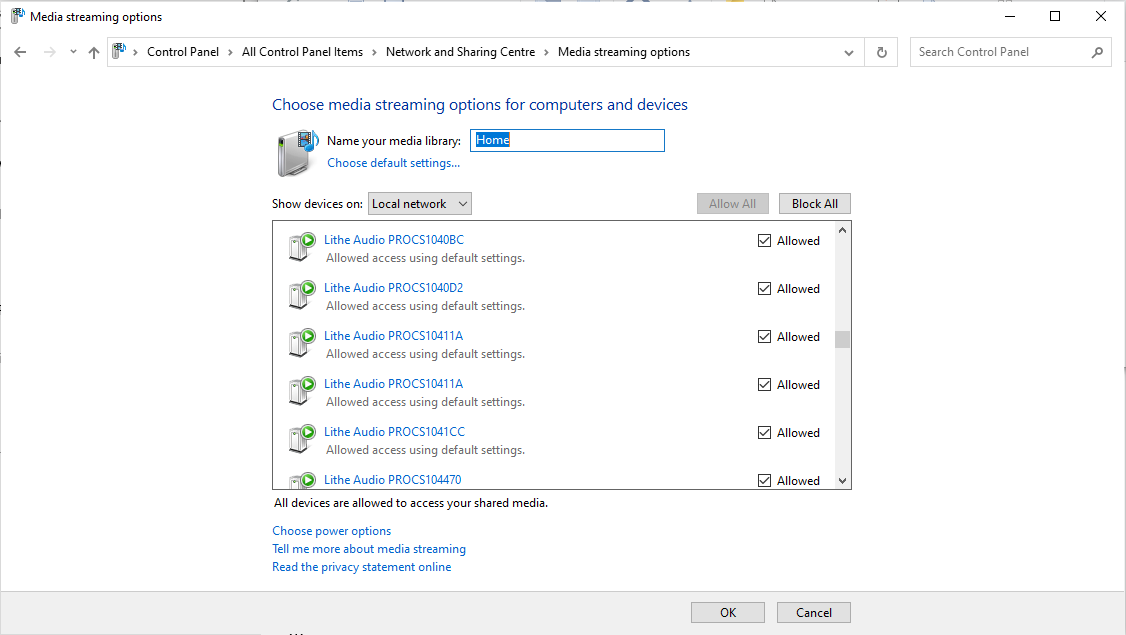Click the media library server icon
Viewport: 1126px width, 635px height.
pyautogui.click(x=297, y=153)
